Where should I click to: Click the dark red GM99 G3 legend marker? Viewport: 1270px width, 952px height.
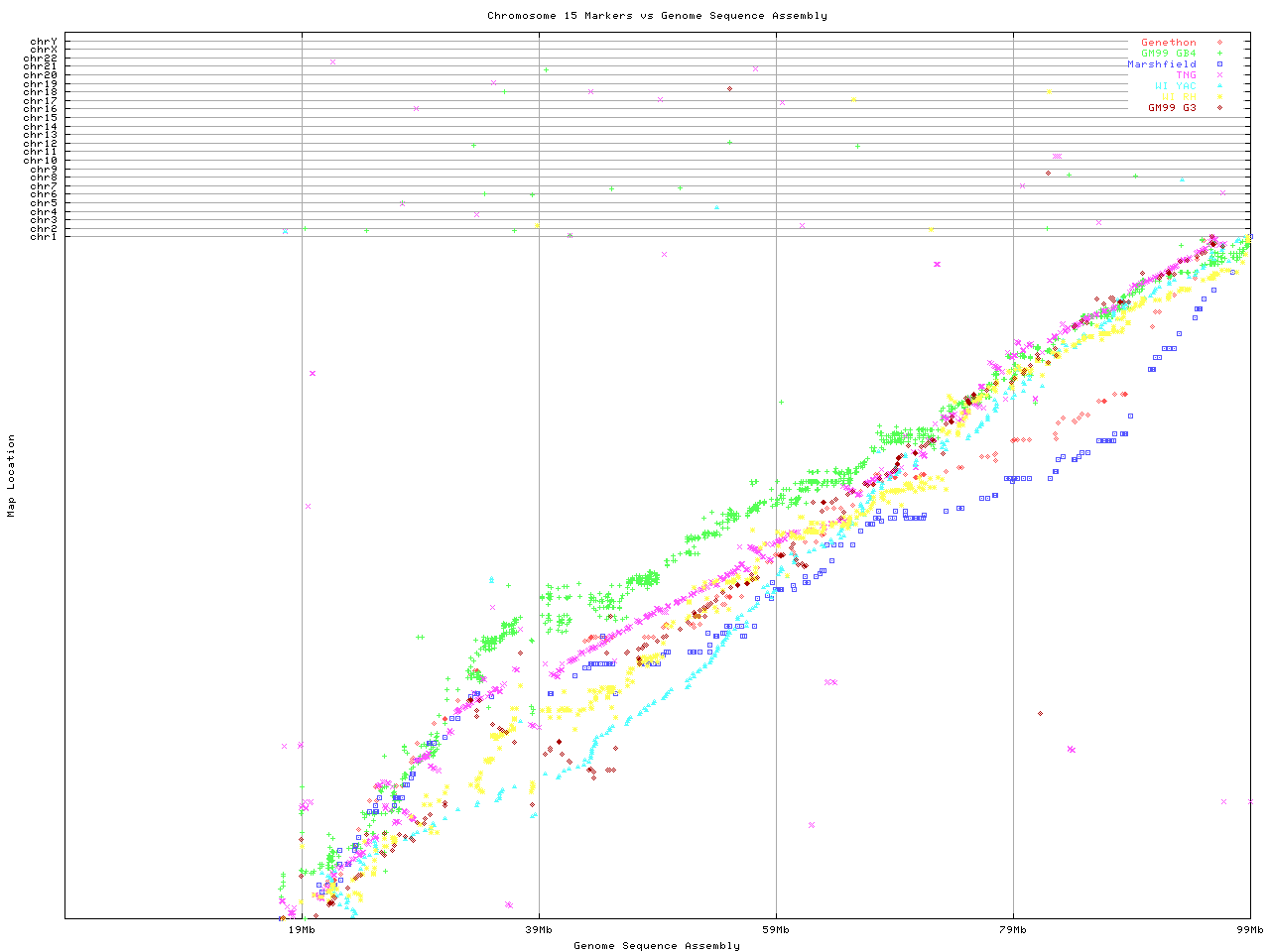point(1219,108)
